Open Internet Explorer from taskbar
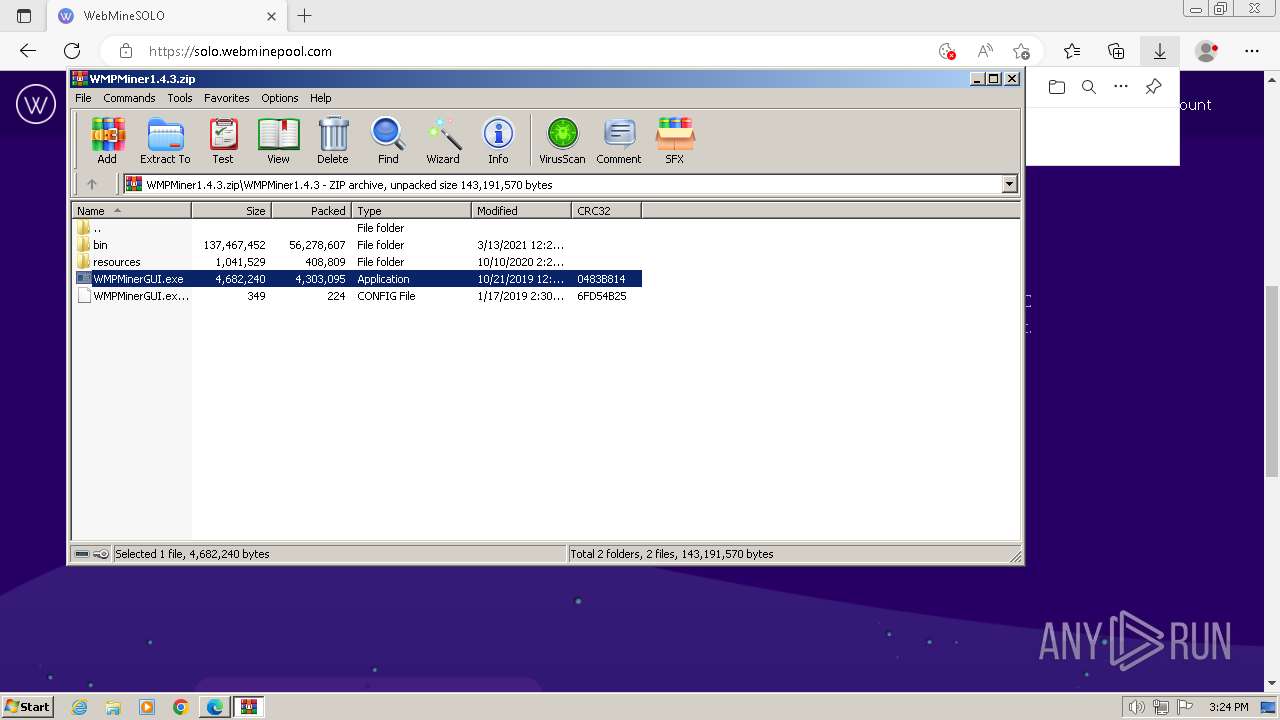 click(x=80, y=707)
